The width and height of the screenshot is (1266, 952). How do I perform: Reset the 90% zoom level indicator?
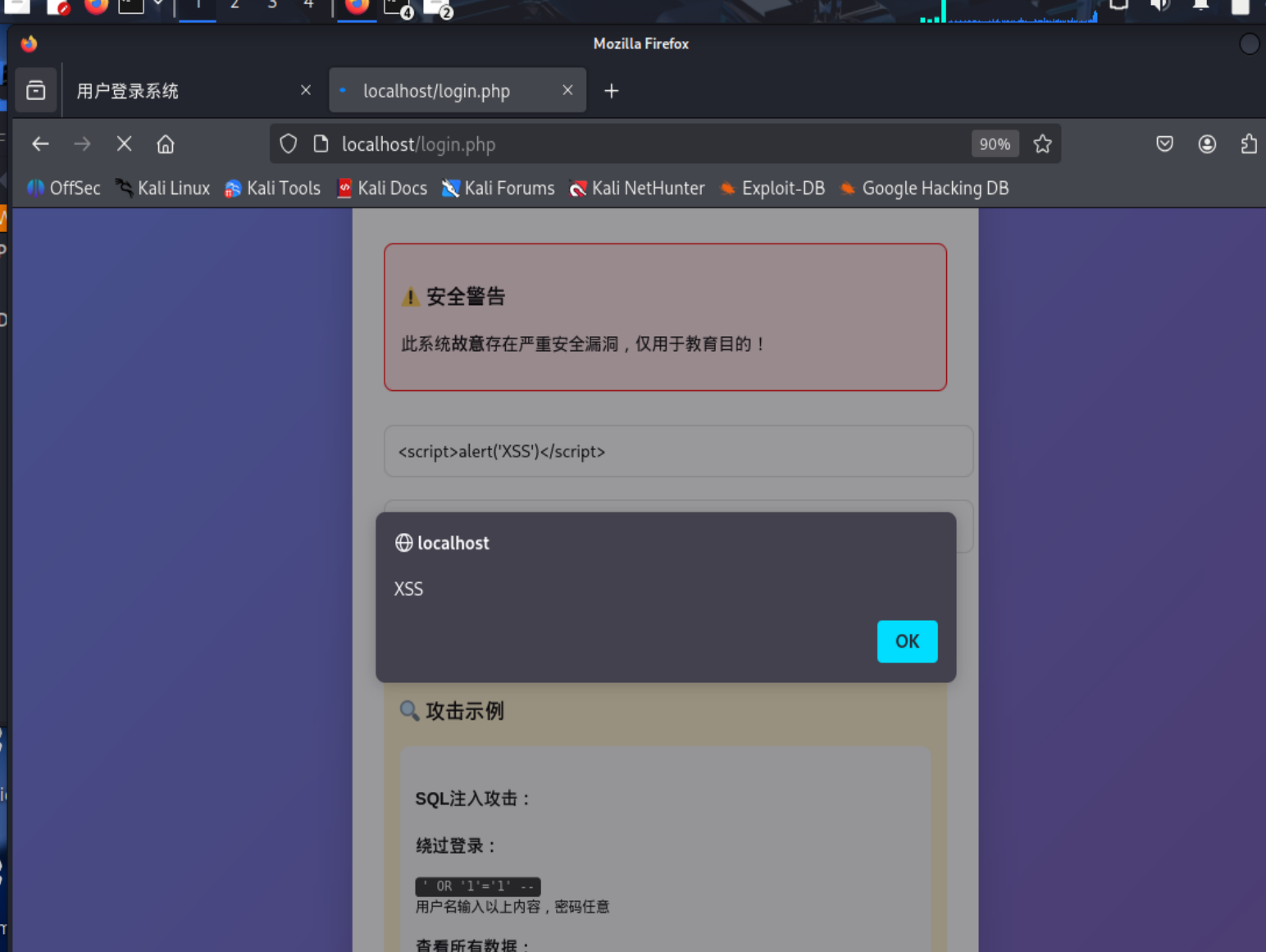pos(995,144)
